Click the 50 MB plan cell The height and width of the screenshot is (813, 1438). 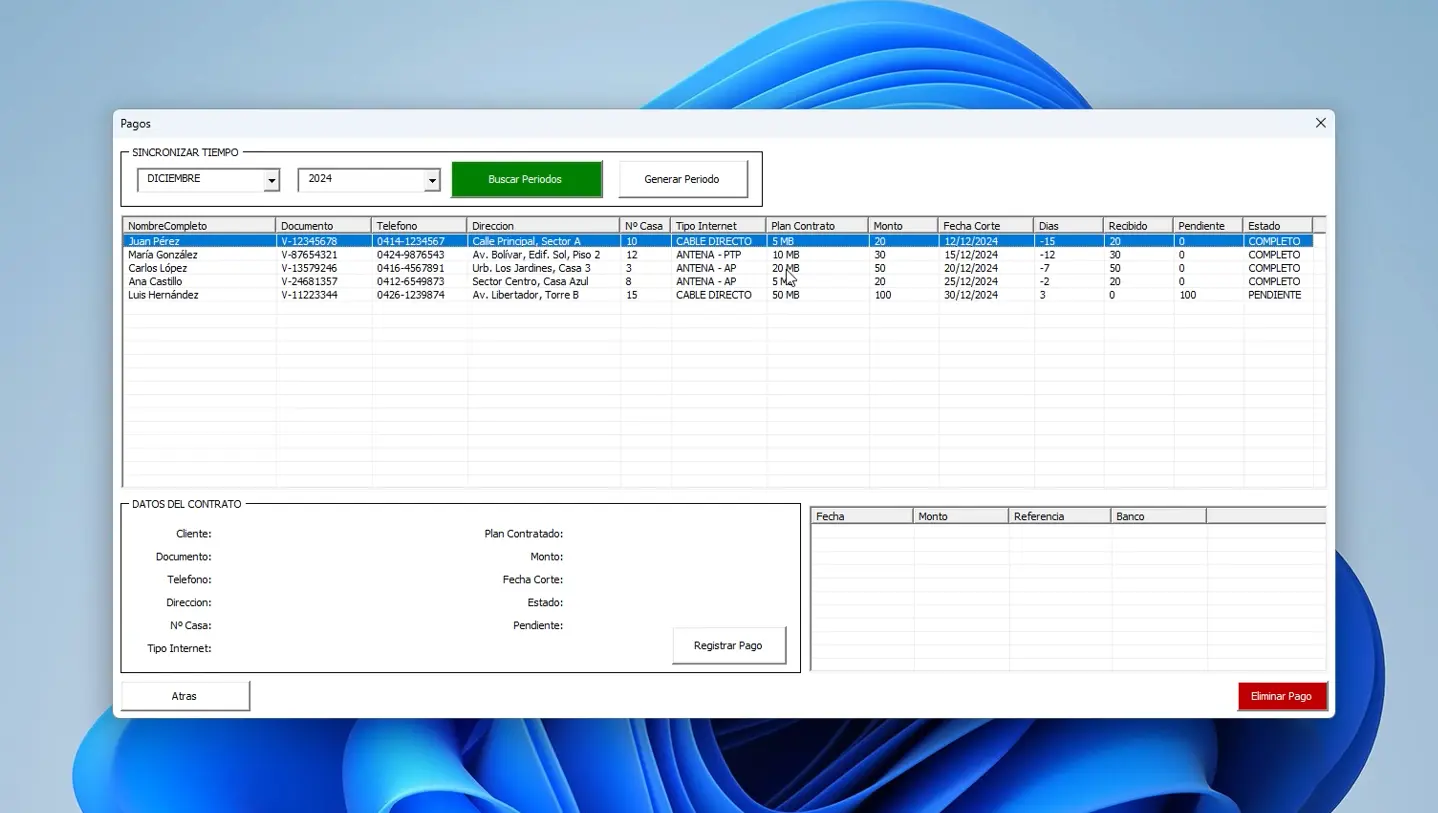click(785, 295)
